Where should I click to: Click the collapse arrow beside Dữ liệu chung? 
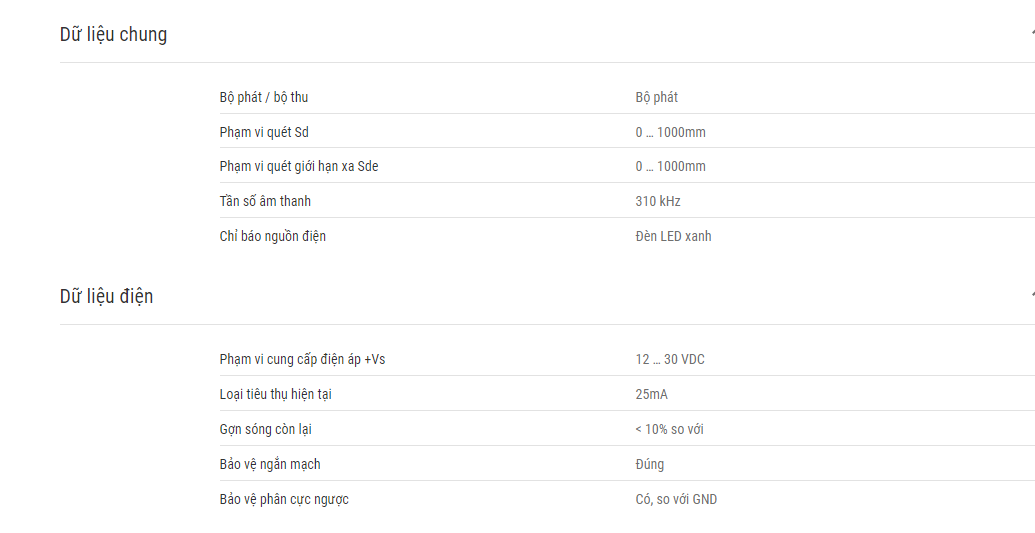(1031, 33)
